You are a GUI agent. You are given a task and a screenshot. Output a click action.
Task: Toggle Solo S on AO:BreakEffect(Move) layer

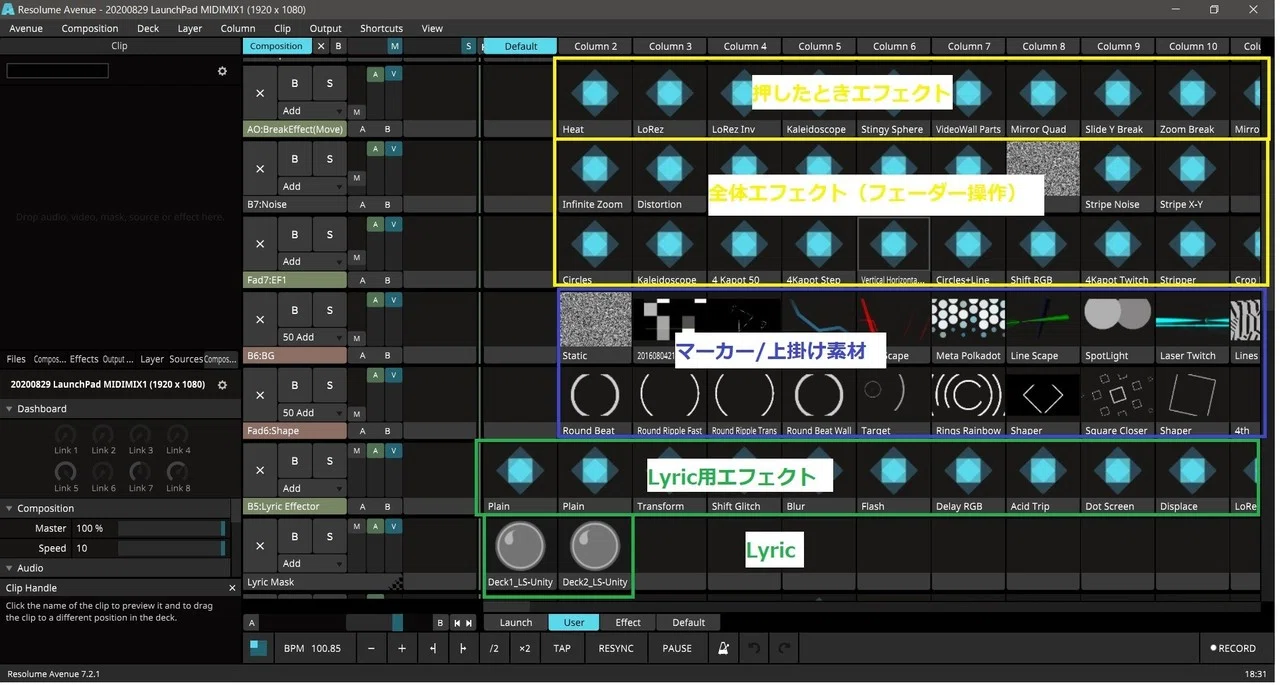pyautogui.click(x=329, y=83)
